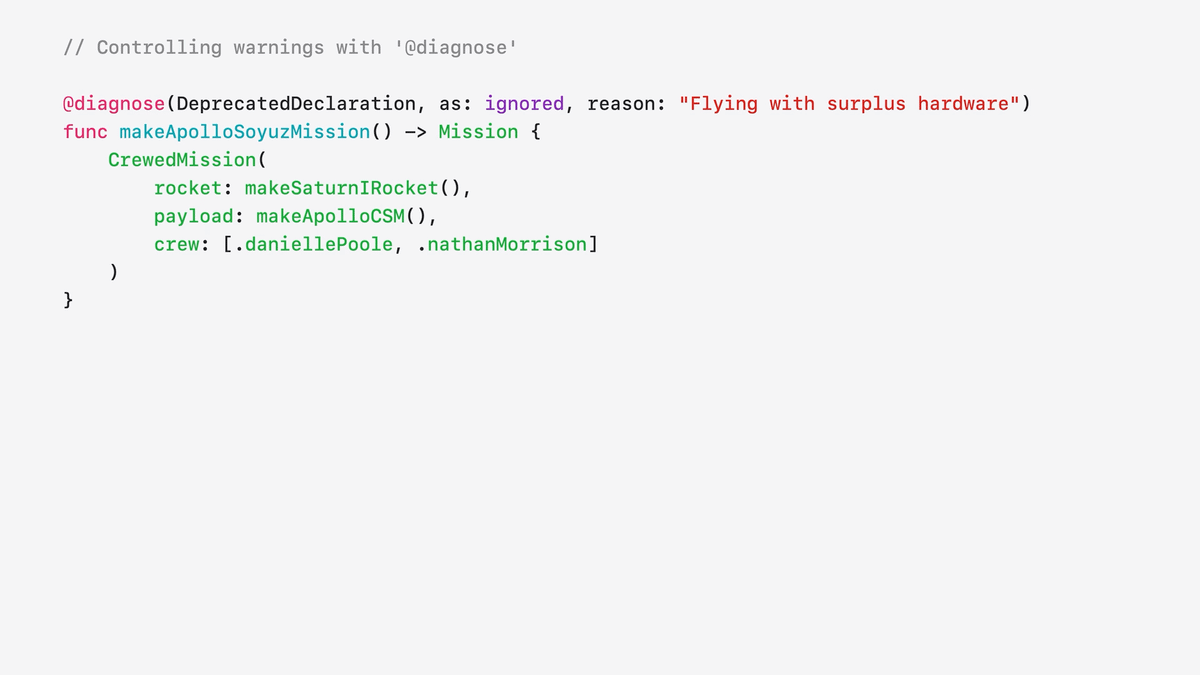Click the 'payload' parameter label

point(194,216)
